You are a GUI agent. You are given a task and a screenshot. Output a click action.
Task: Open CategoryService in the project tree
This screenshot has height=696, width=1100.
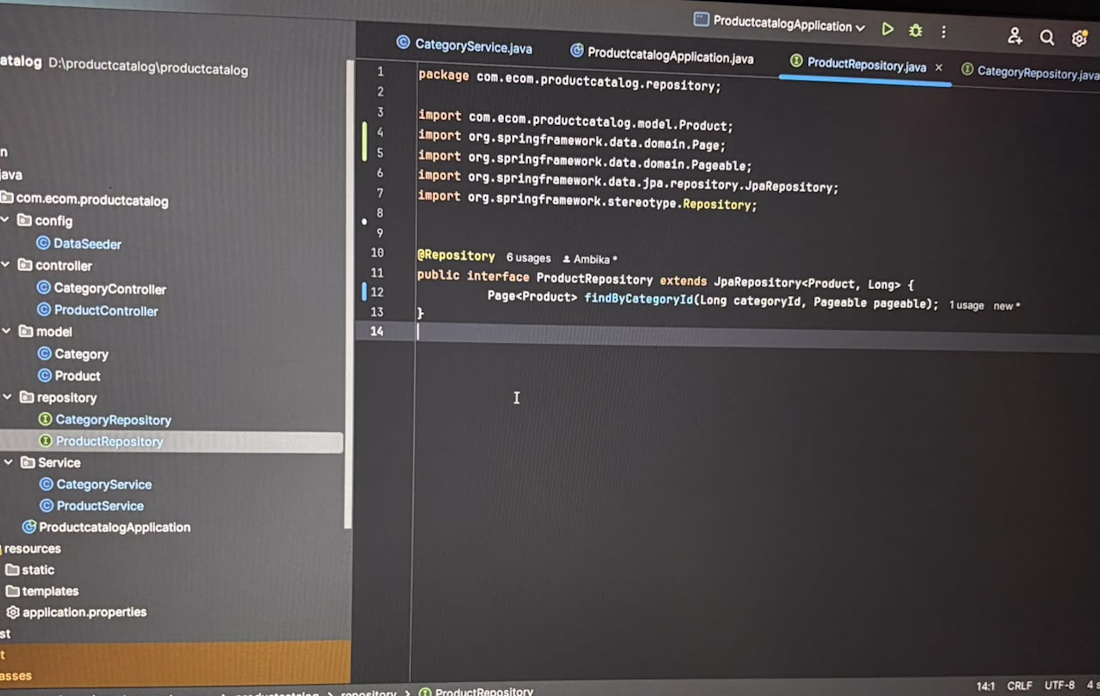pyautogui.click(x=96, y=484)
